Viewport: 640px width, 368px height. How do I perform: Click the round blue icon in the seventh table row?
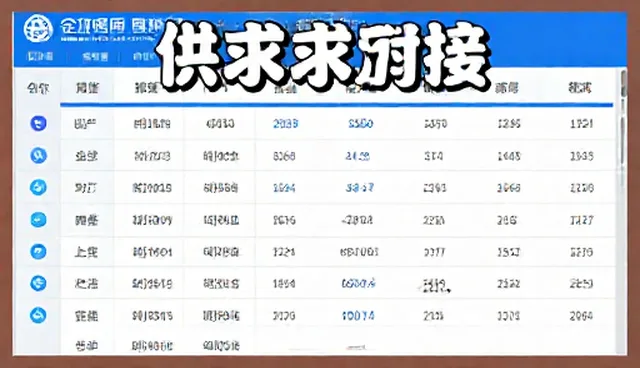tap(38, 315)
